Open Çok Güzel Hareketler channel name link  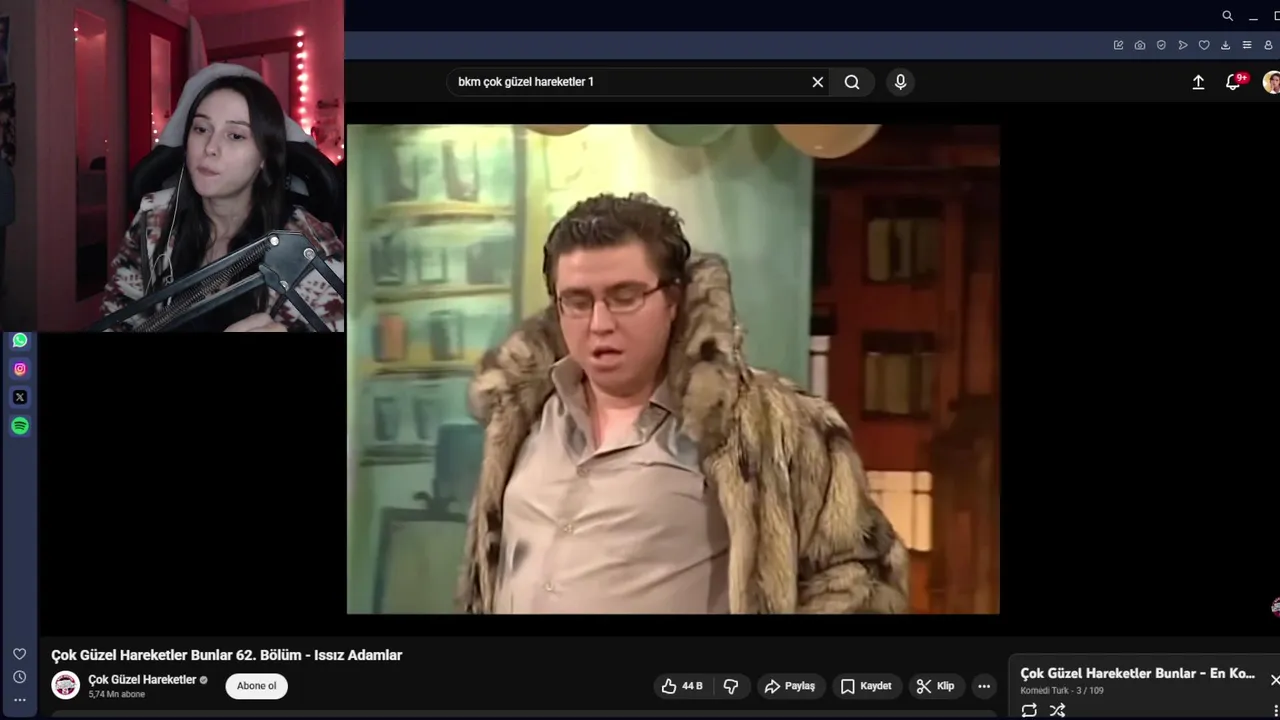pos(142,679)
